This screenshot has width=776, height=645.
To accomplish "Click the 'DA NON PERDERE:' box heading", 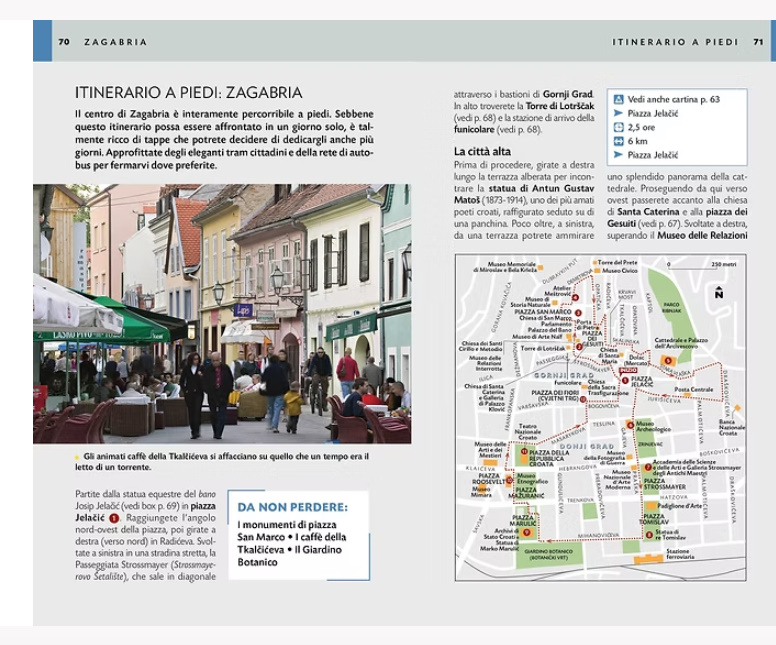I will tap(292, 507).
